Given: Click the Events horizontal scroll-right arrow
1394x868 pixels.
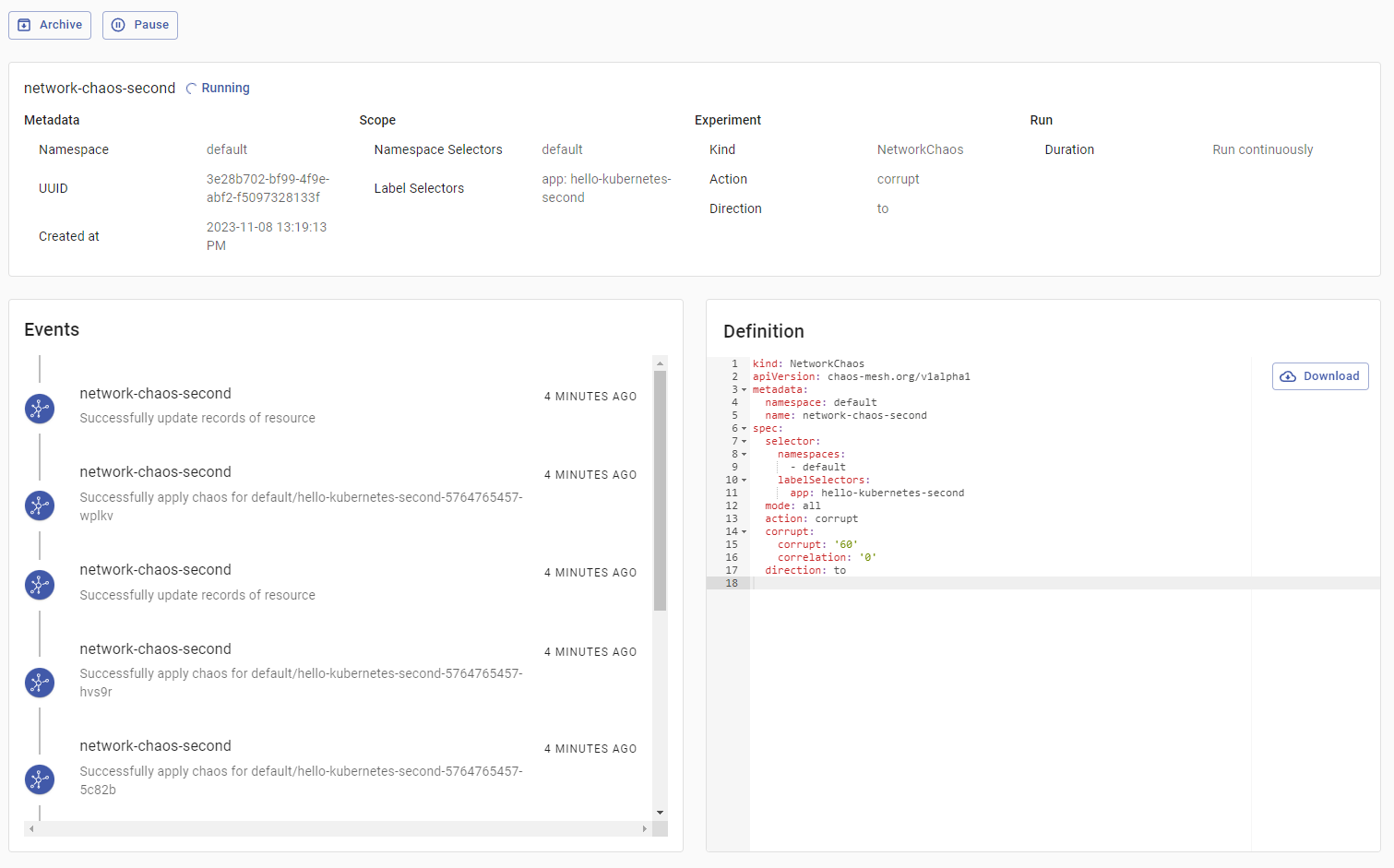Looking at the screenshot, I should [x=645, y=829].
